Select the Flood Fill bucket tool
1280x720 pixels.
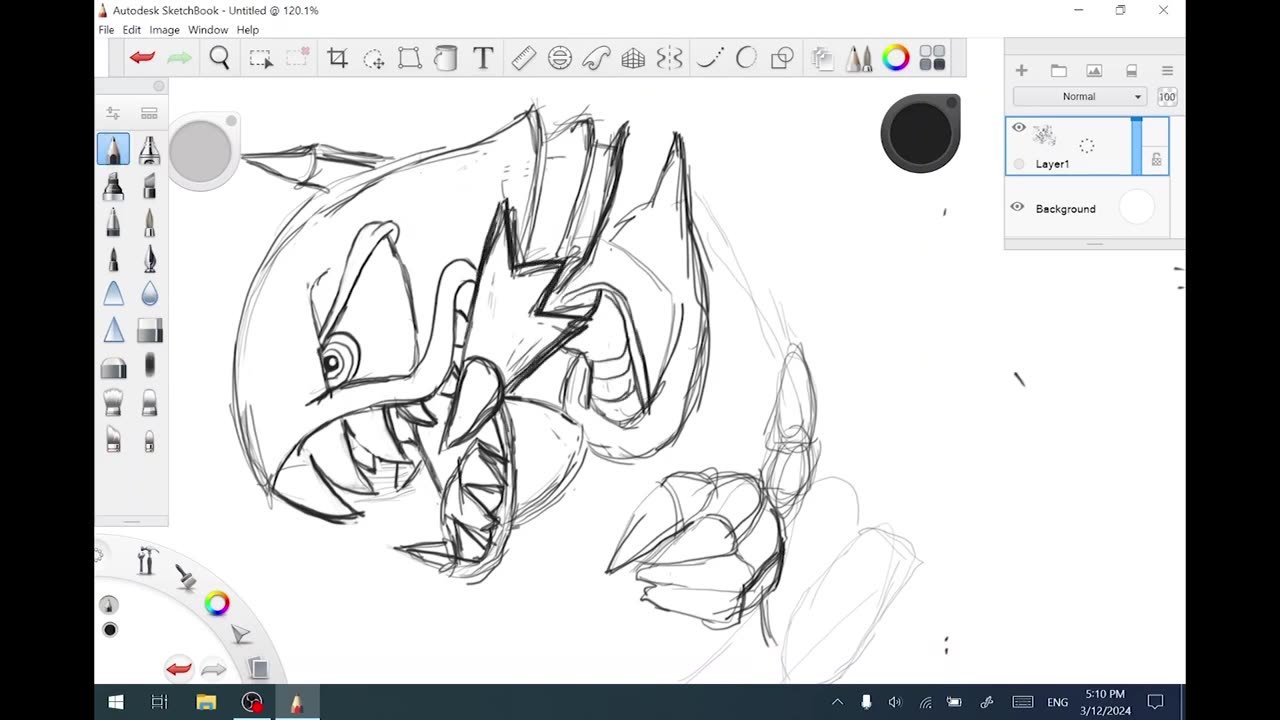pyautogui.click(x=446, y=58)
